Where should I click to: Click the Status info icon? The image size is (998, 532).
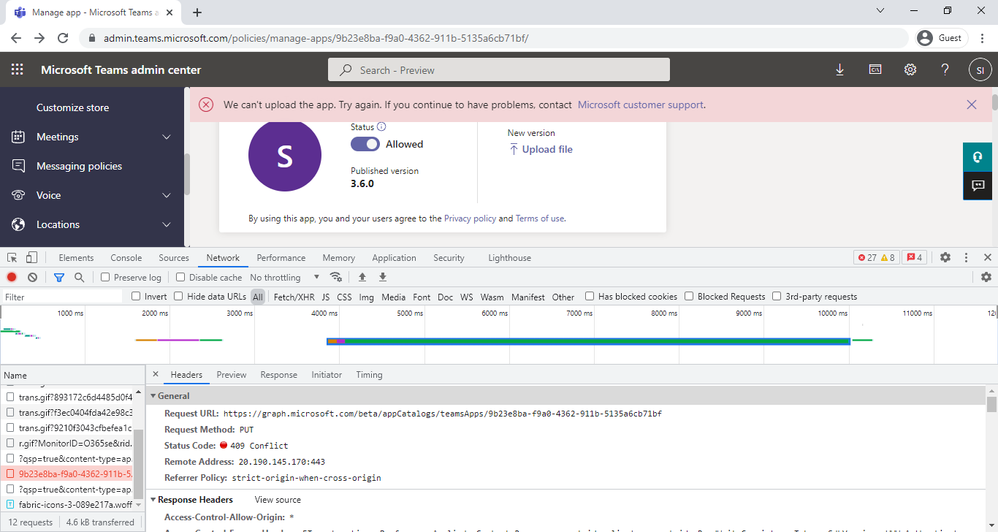click(x=381, y=127)
